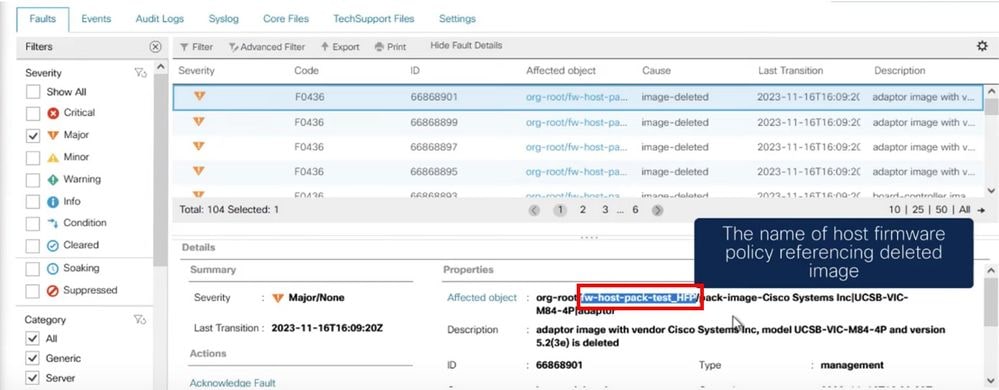Click the Warning teal diamond icon

pyautogui.click(x=53, y=180)
